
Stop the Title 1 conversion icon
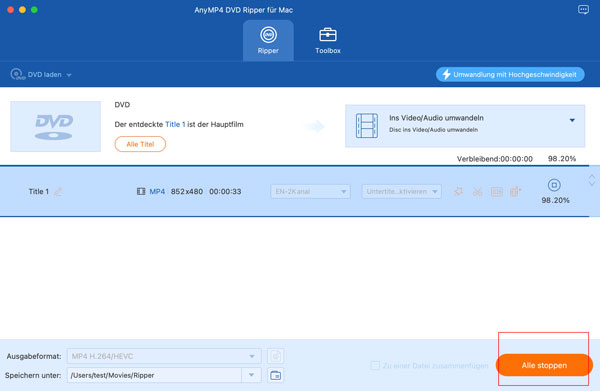(554, 185)
